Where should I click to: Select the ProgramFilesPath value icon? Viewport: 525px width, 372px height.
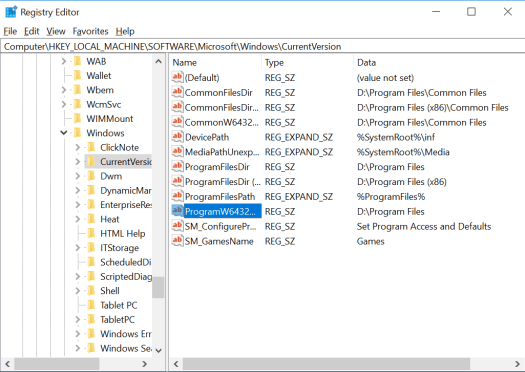tap(177, 196)
